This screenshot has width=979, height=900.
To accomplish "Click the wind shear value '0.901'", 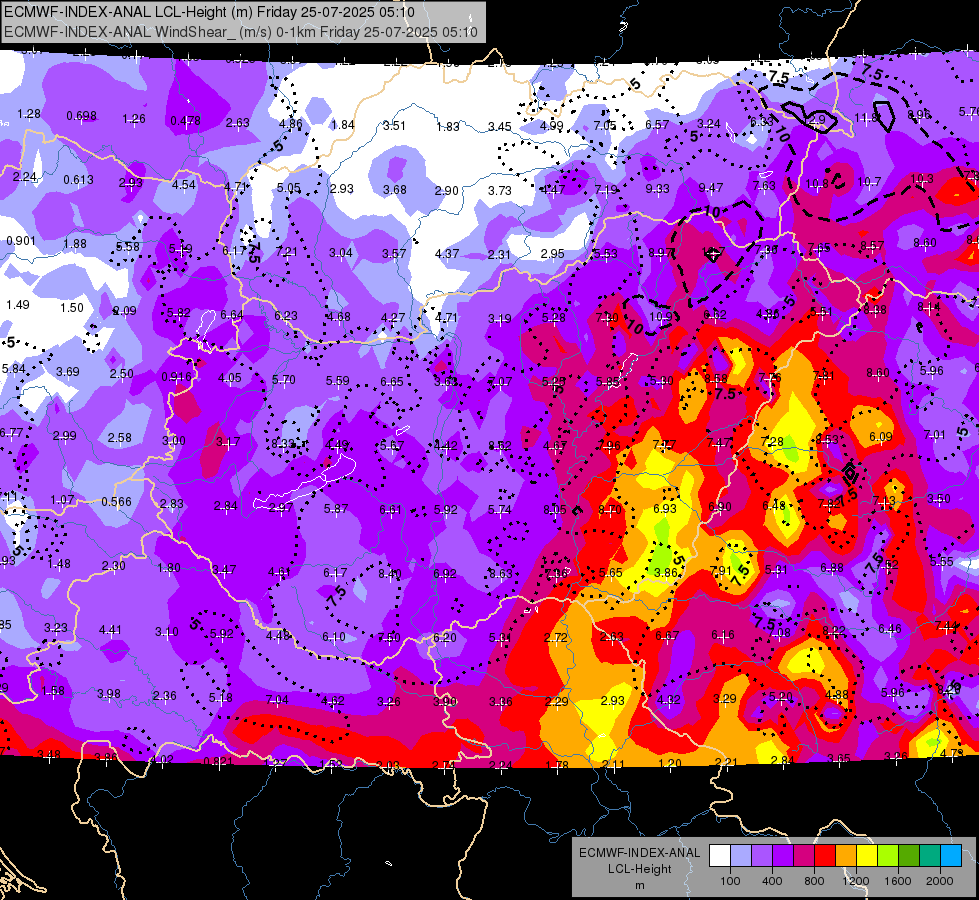I will [21, 241].
